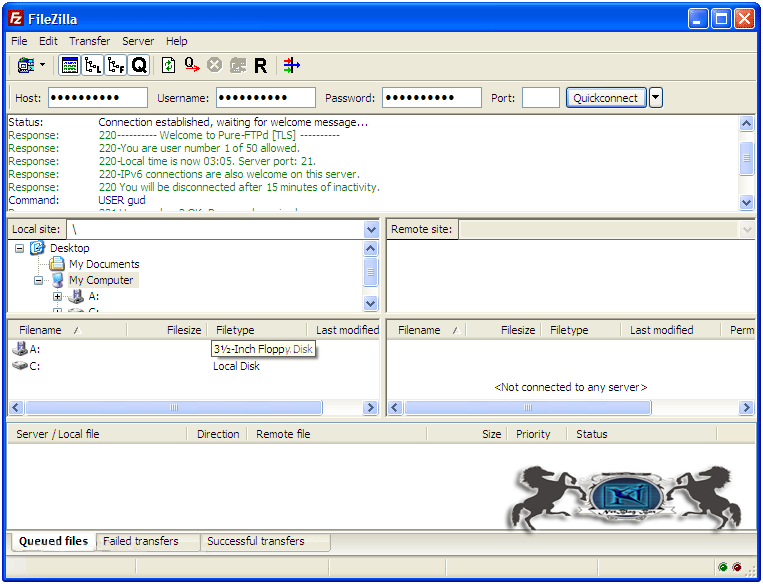Switch to the Failed transfers tab
This screenshot has width=763, height=584.
coord(141,541)
